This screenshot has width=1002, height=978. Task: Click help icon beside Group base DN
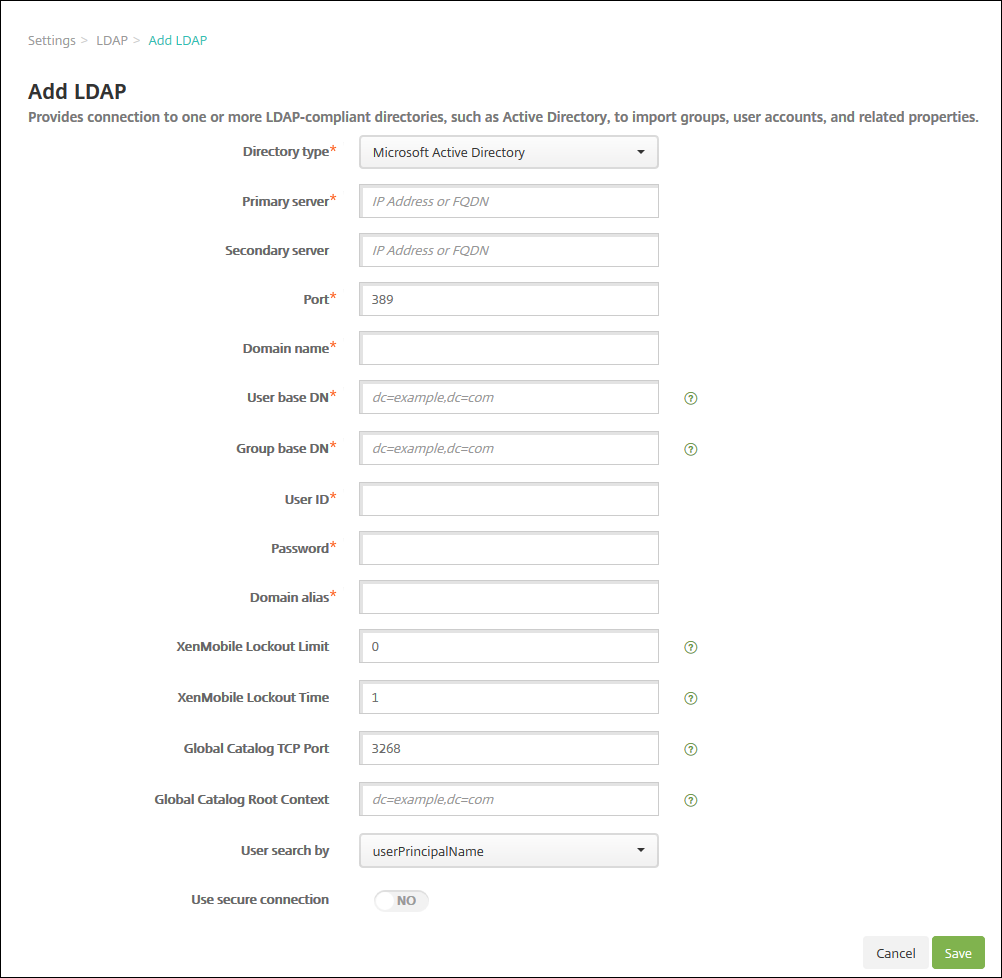(x=690, y=449)
